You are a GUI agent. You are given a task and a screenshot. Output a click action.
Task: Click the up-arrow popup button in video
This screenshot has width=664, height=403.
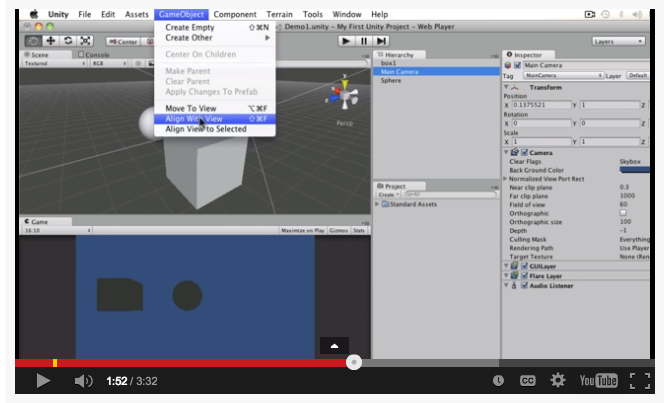pyautogui.click(x=334, y=346)
